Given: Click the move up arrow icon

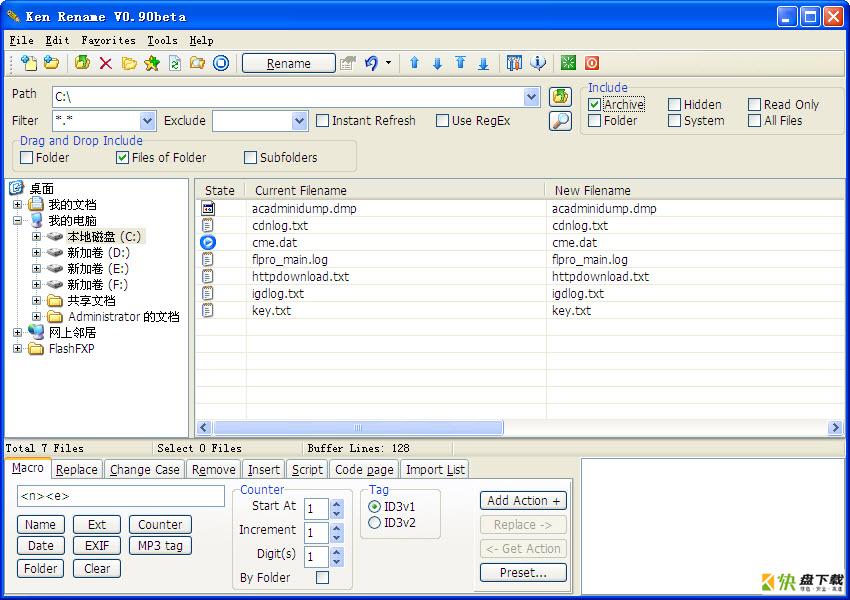Looking at the screenshot, I should point(414,63).
